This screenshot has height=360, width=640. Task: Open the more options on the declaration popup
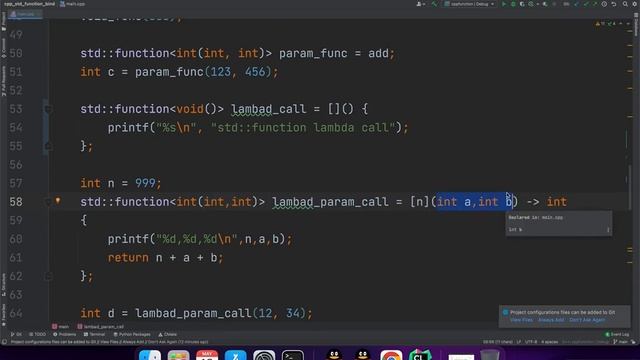click(x=608, y=230)
